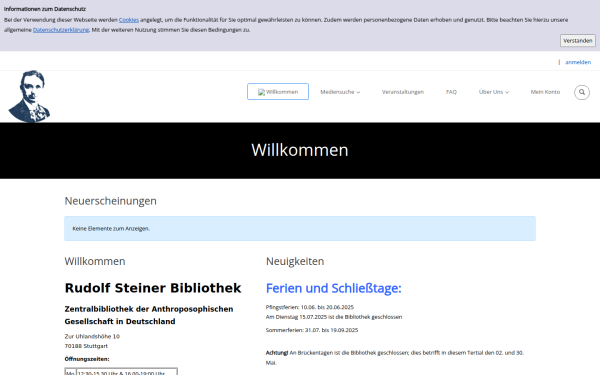Follow the anmelden link

click(578, 62)
